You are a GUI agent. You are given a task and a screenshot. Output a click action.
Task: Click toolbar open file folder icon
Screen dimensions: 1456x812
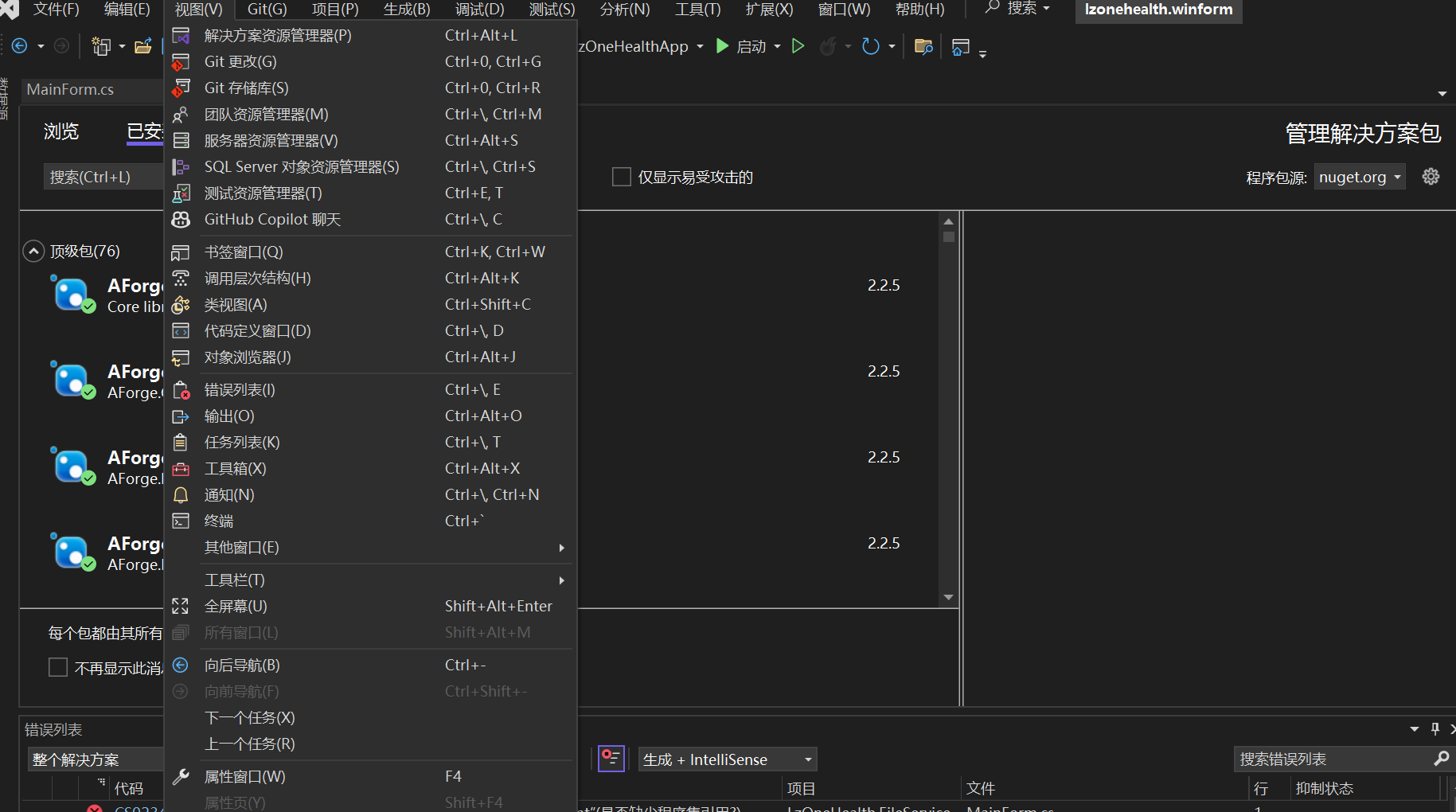click(x=143, y=46)
